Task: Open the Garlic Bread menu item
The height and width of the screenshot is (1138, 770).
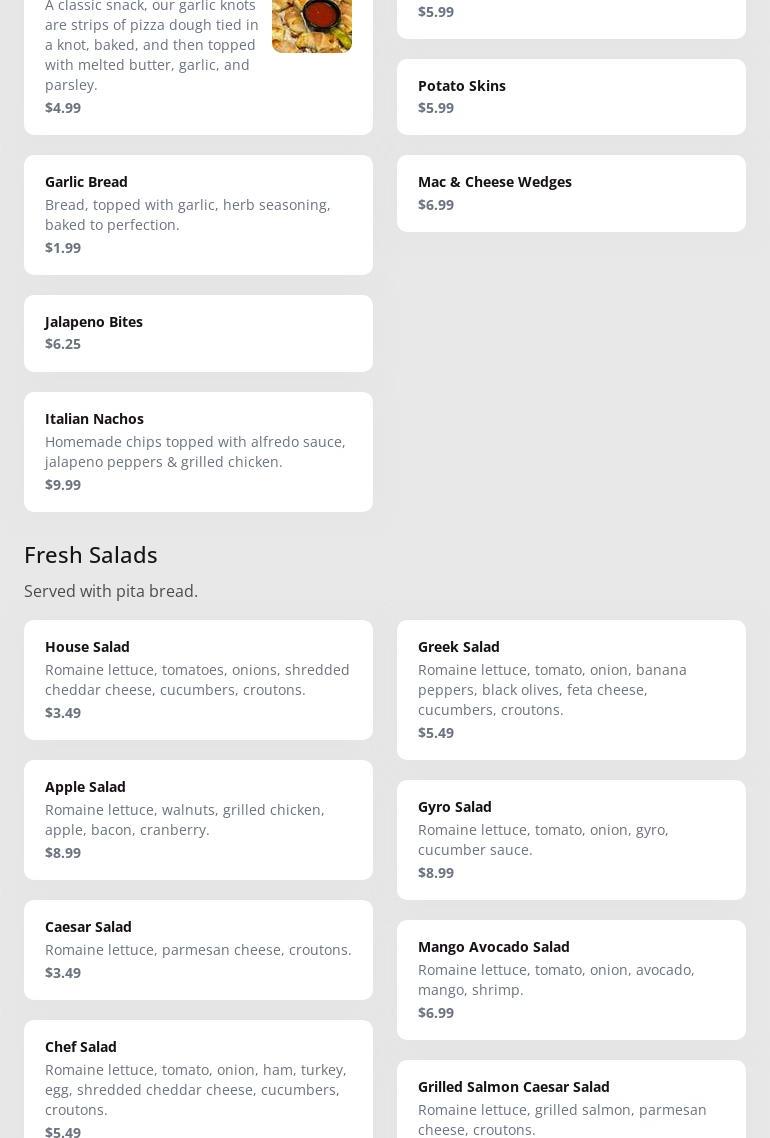Action: click(198, 214)
